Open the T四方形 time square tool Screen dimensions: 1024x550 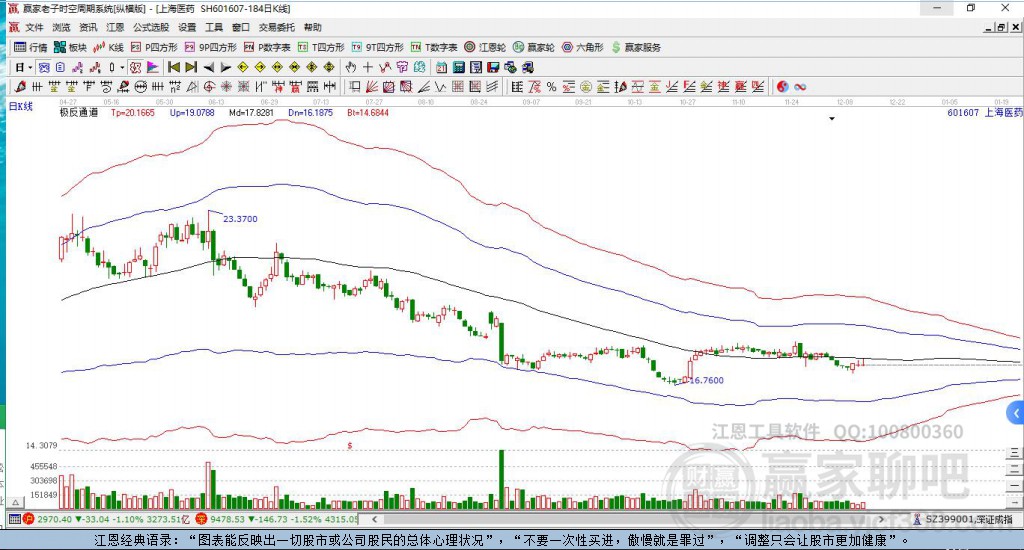pyautogui.click(x=321, y=47)
